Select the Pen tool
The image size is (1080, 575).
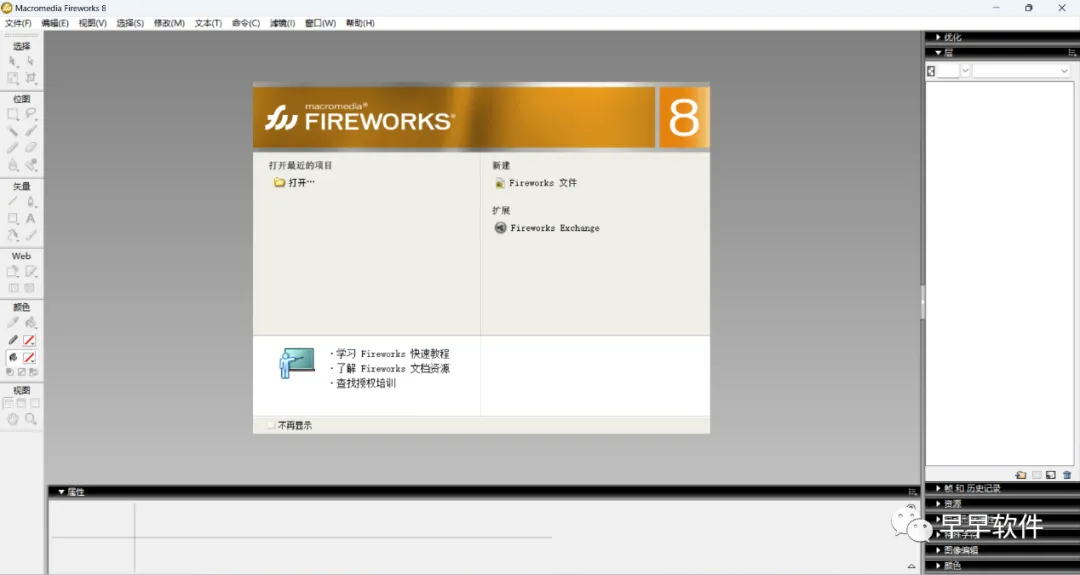(x=30, y=202)
